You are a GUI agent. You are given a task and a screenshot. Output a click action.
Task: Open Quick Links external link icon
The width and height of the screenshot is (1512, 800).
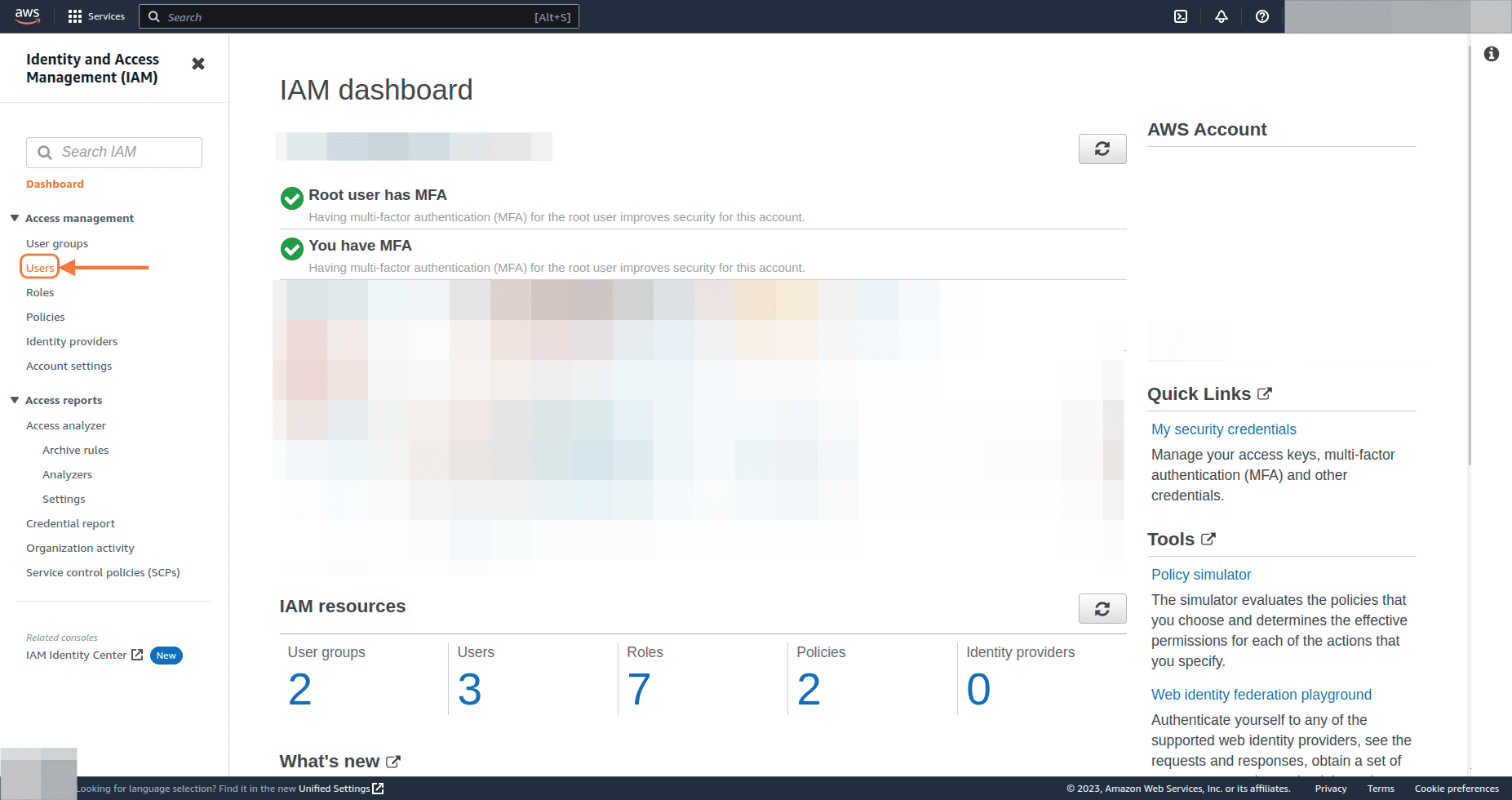[1265, 393]
